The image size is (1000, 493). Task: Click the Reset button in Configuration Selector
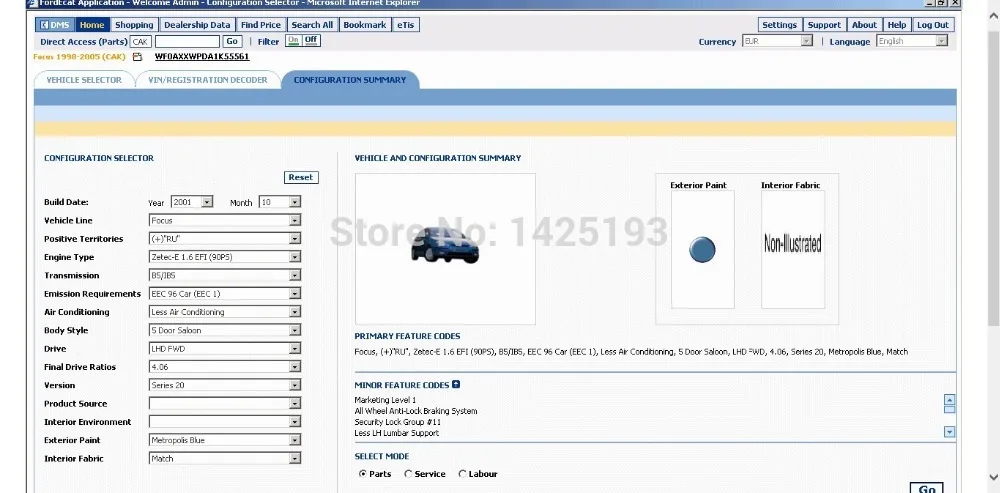[301, 177]
